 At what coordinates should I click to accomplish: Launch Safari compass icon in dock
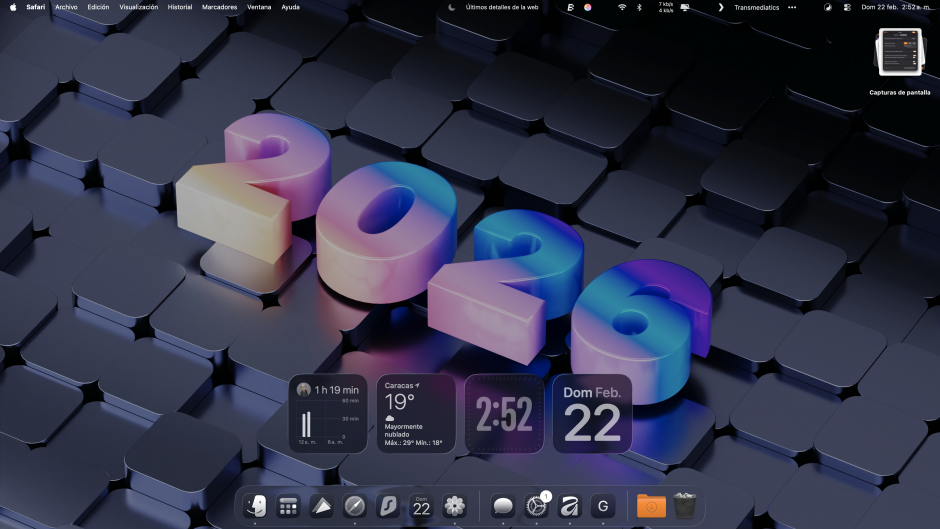pos(354,506)
